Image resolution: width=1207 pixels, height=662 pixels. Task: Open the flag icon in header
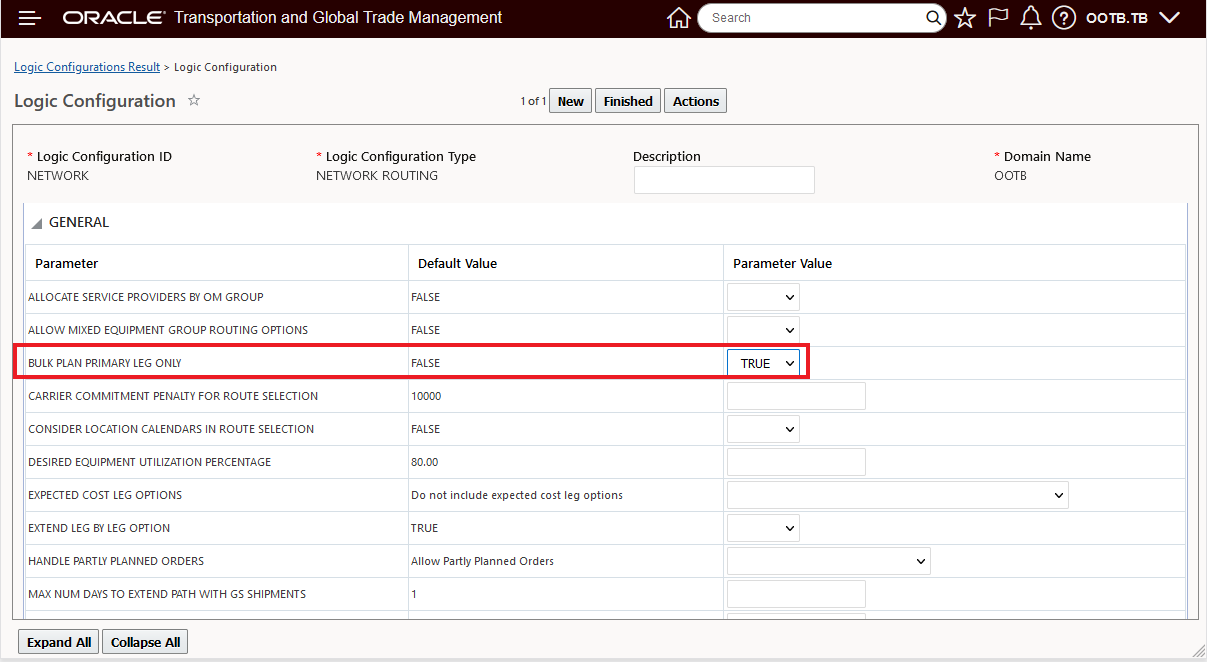(x=998, y=18)
